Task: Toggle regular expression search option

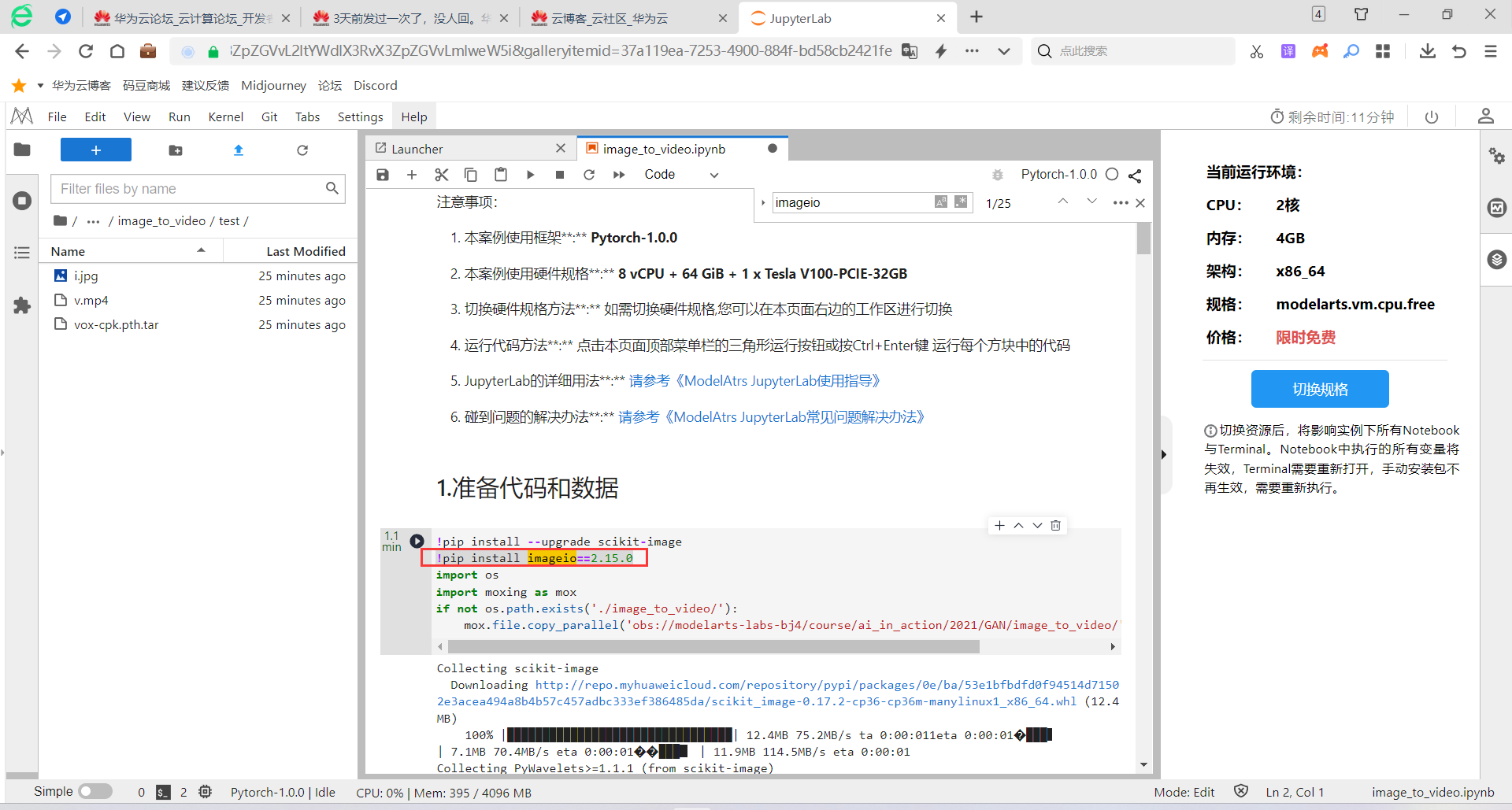Action: point(961,202)
